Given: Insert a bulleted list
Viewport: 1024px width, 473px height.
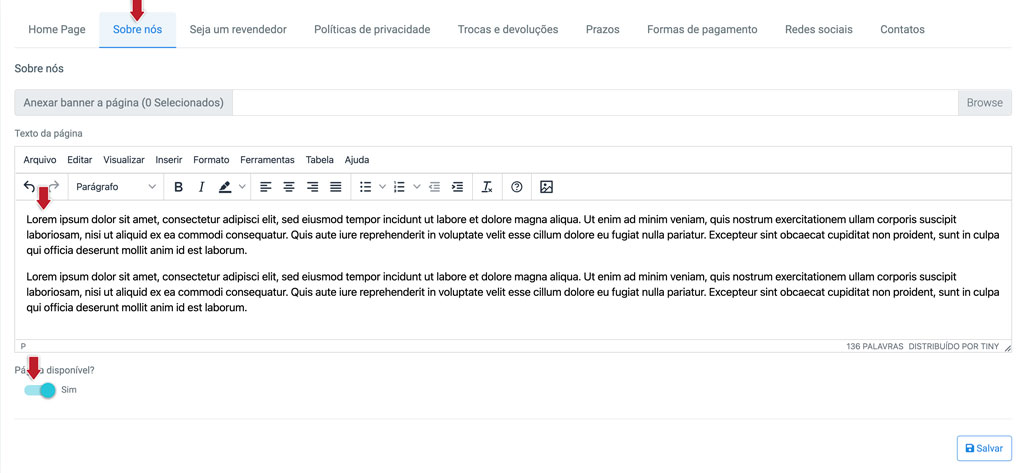Looking at the screenshot, I should click(366, 187).
